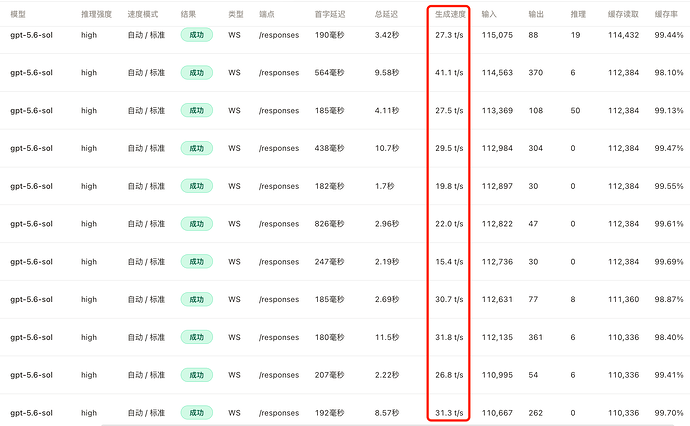Screen dimensions: 690x426
Task: Click the 速度模式 column header
Action: pyautogui.click(x=143, y=15)
